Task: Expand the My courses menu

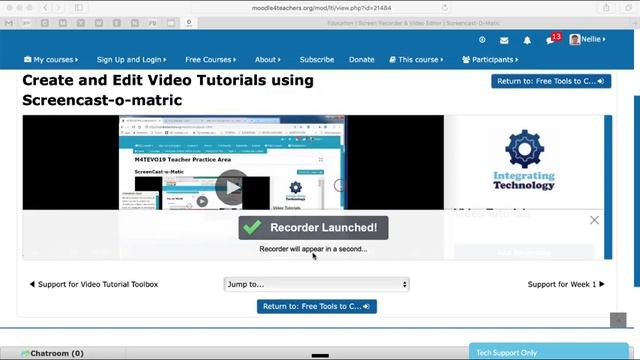Action: click(x=51, y=60)
